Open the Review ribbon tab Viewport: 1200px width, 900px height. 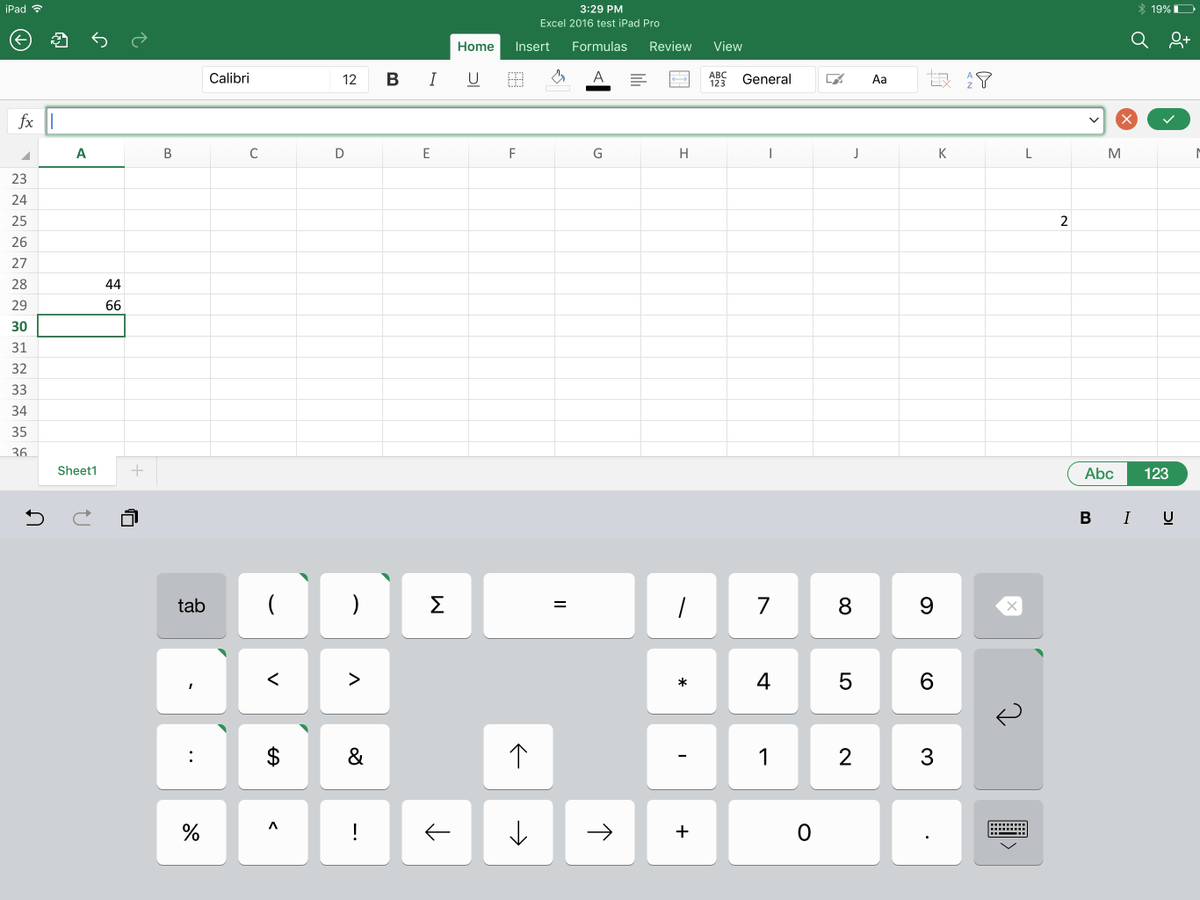pyautogui.click(x=670, y=46)
